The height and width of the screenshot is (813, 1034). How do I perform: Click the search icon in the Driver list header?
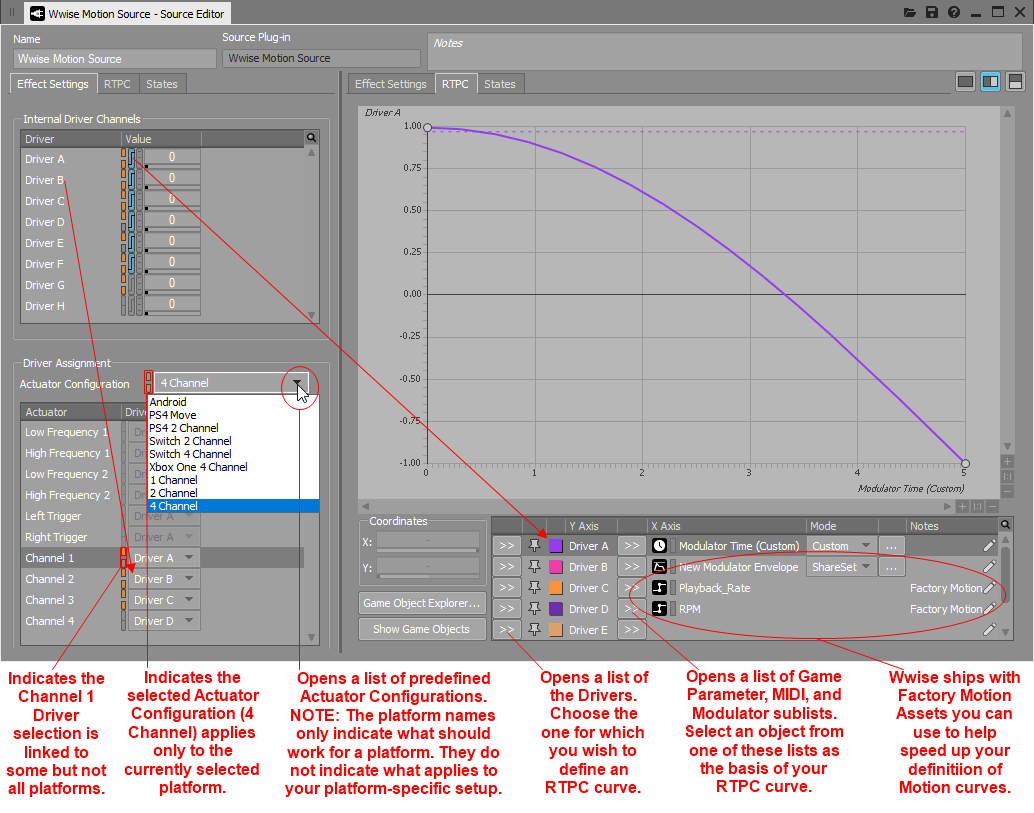(x=311, y=138)
